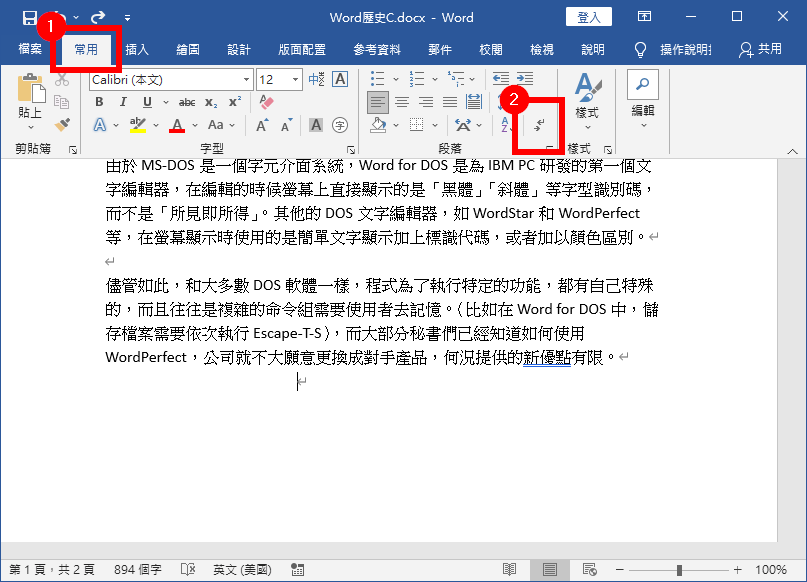The image size is (807, 582).
Task: Open the 剪貼簿 clipboard pane launcher
Action: [x=73, y=150]
